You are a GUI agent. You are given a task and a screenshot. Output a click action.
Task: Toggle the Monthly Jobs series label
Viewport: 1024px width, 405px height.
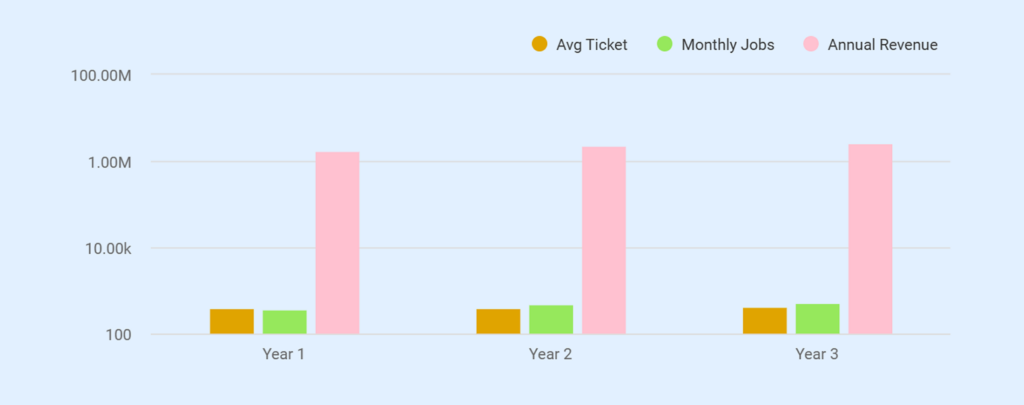(727, 44)
